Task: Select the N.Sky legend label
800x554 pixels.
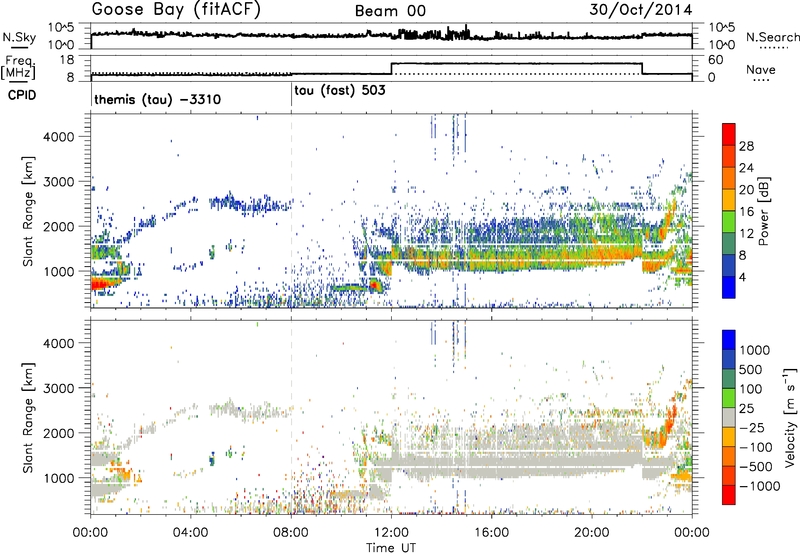Action: pos(19,37)
